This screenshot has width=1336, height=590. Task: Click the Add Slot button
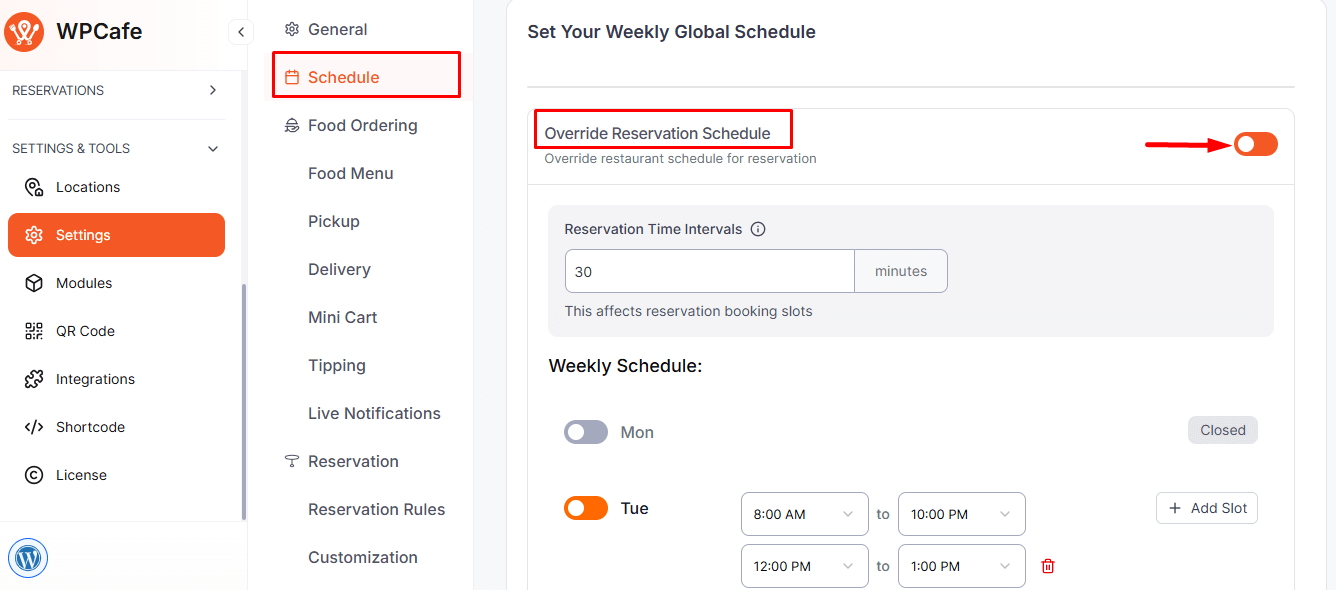1206,508
